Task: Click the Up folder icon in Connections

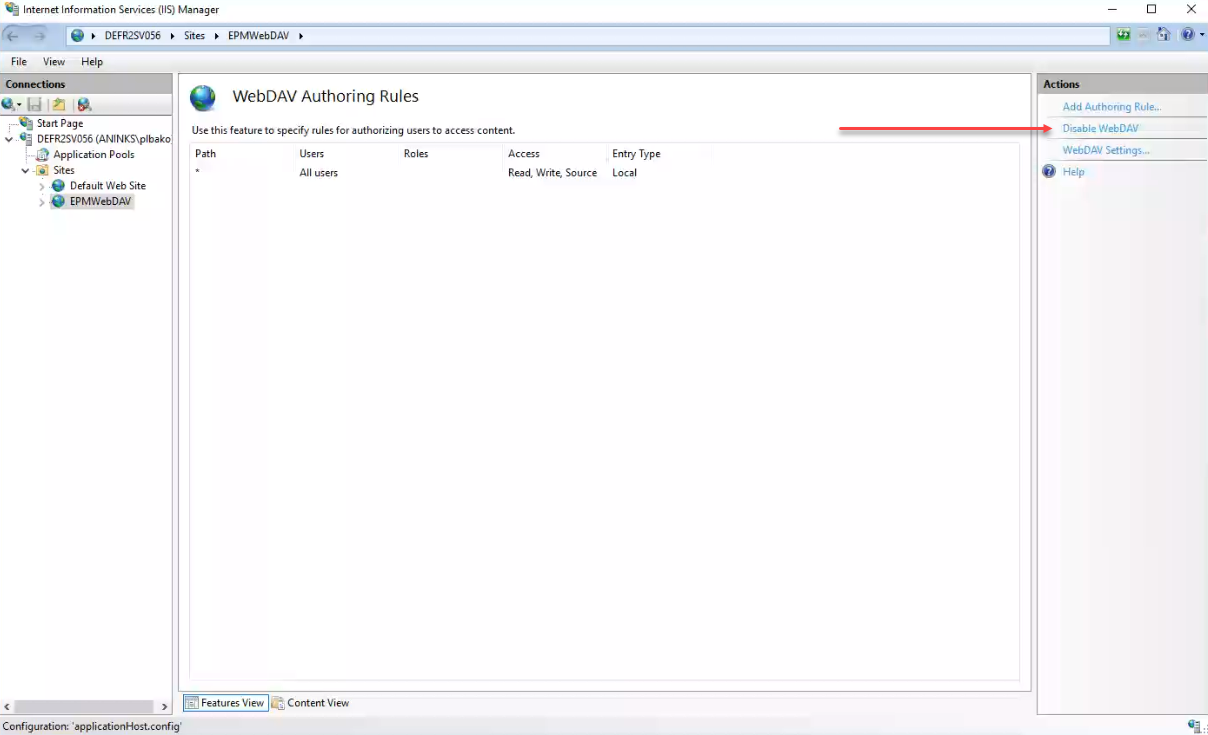Action: [x=59, y=104]
